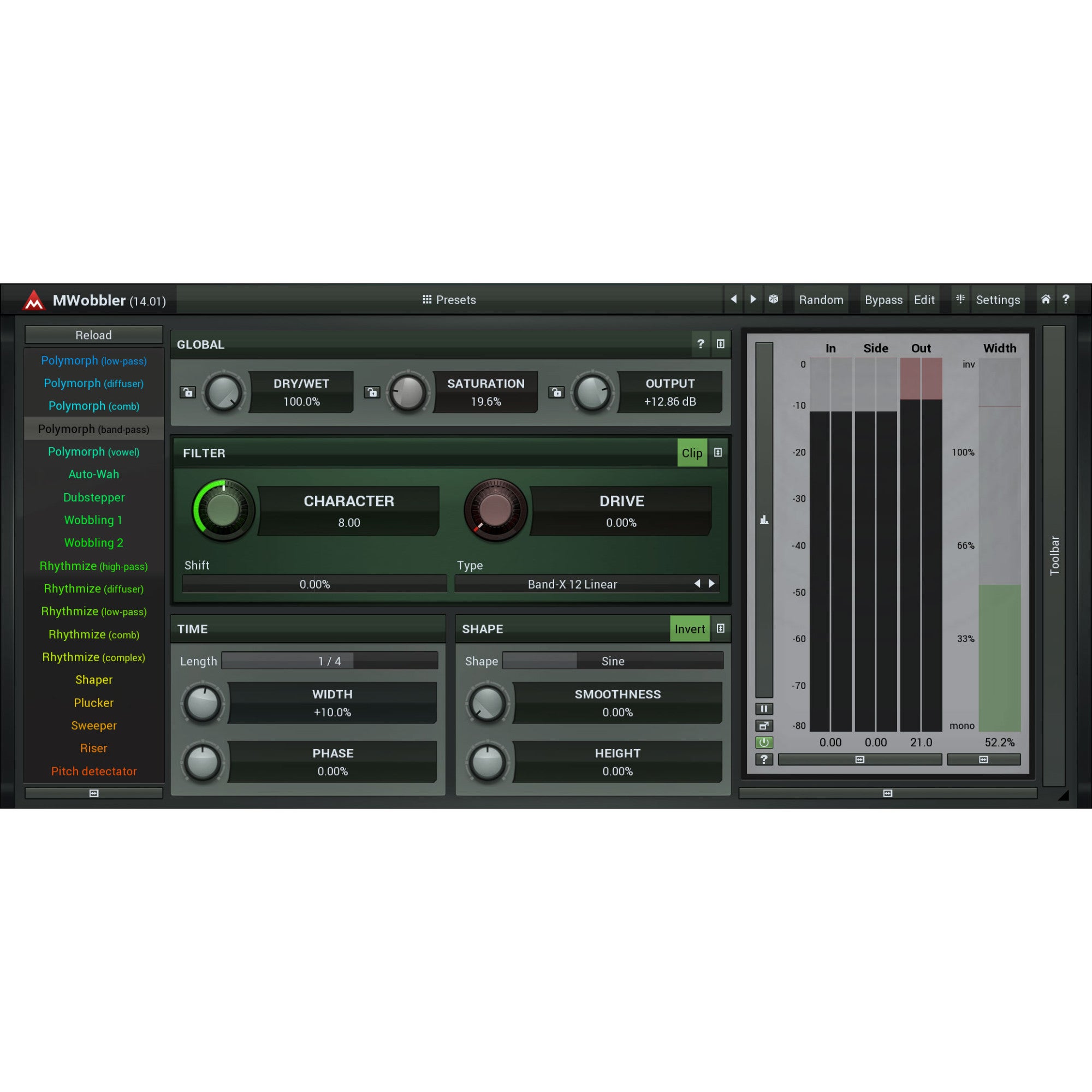Select previous filter type arrow
This screenshot has width=1092, height=1092.
tap(697, 583)
